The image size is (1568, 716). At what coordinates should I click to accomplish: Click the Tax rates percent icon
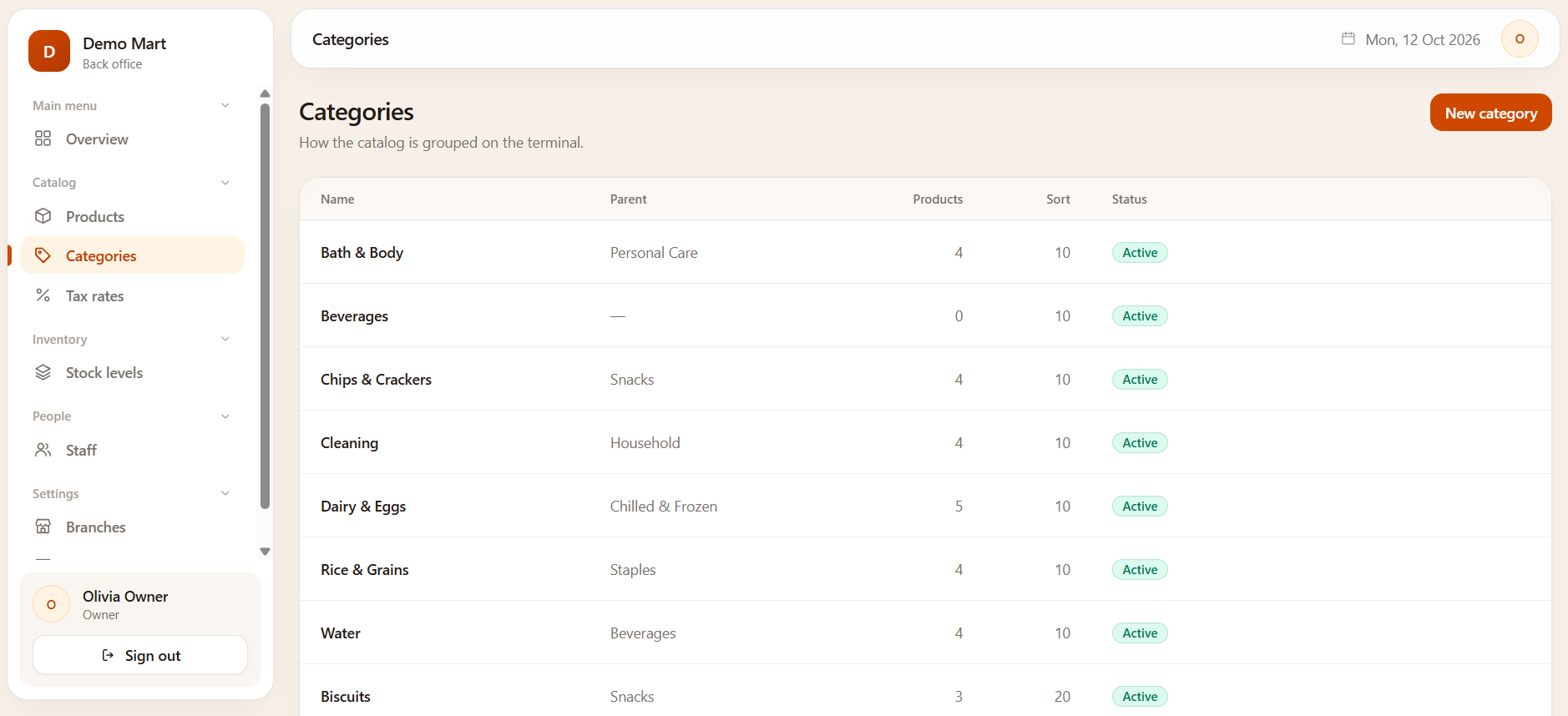click(43, 295)
